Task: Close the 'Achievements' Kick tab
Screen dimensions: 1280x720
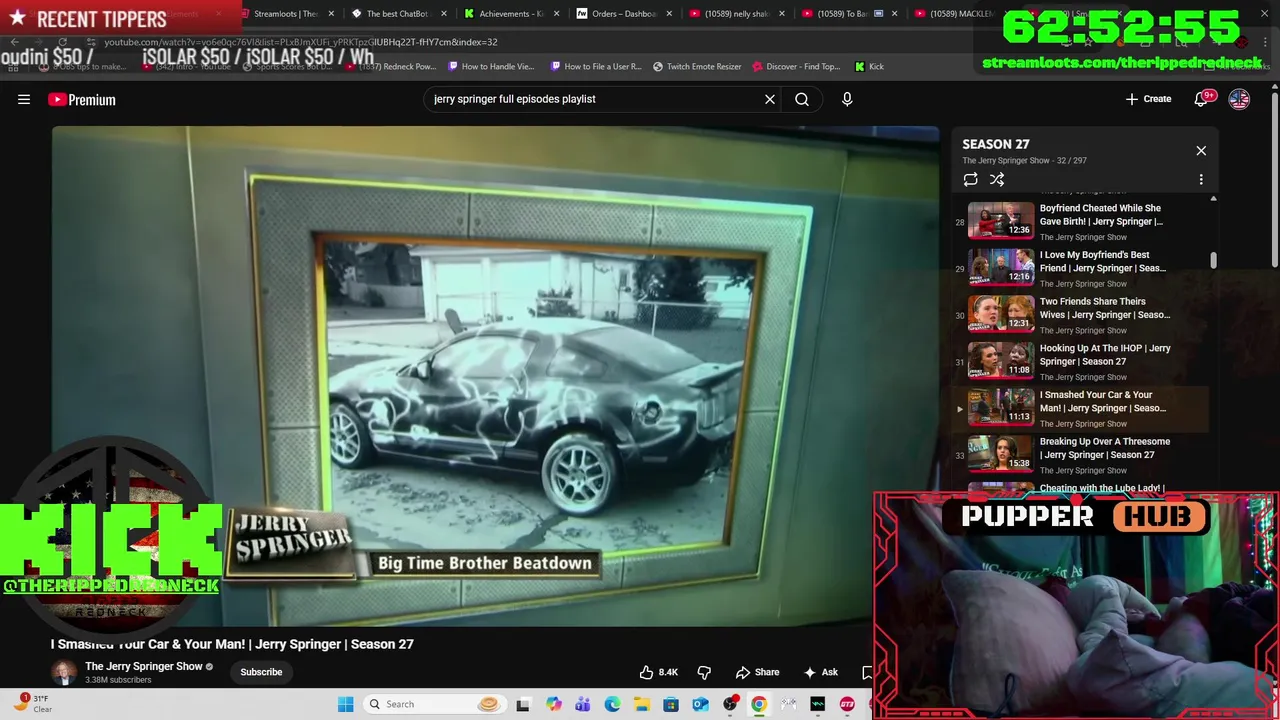Action: (556, 14)
